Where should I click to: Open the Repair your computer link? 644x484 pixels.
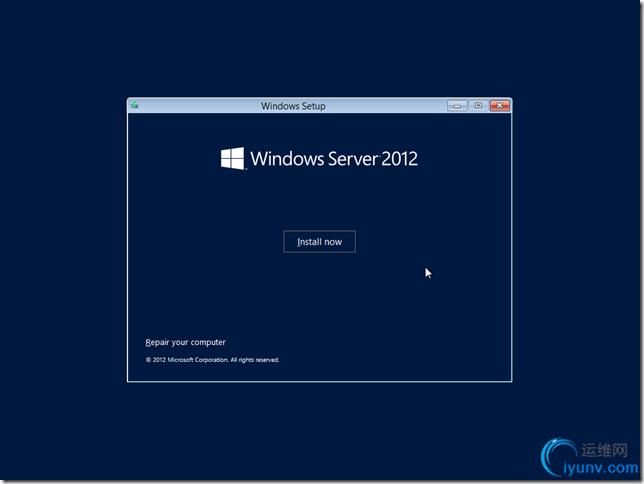[185, 342]
